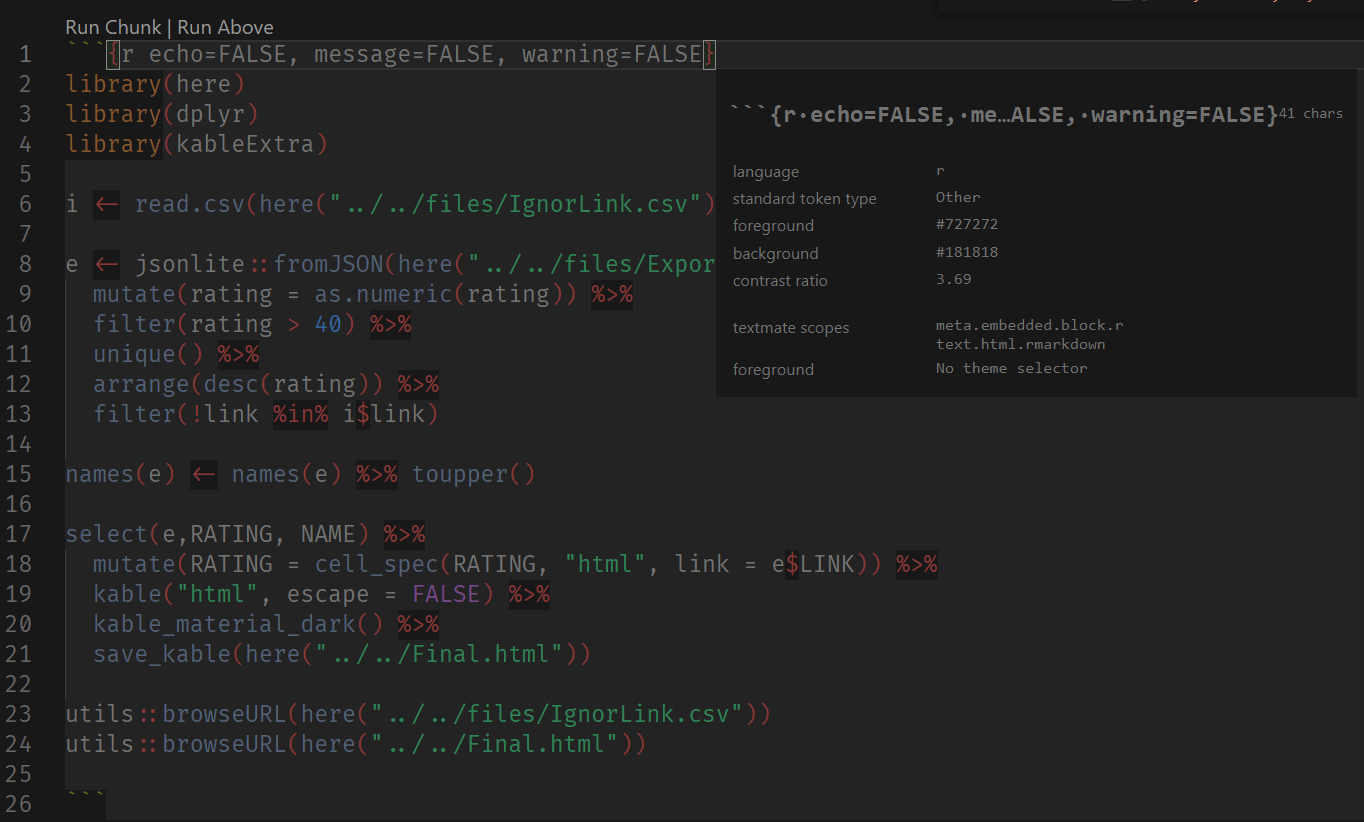Click the No theme selector text

(1011, 369)
